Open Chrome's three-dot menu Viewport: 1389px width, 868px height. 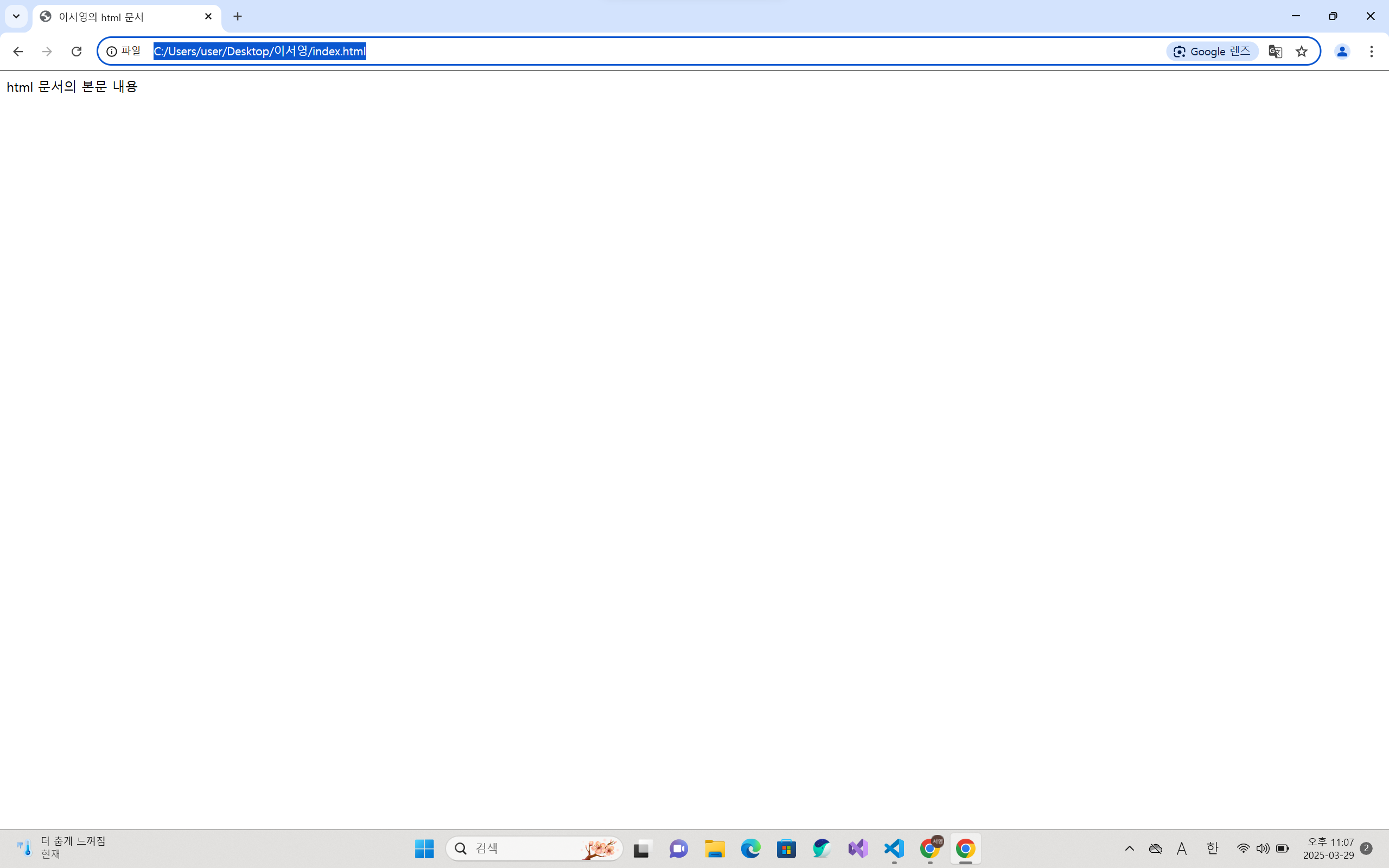pos(1371,52)
